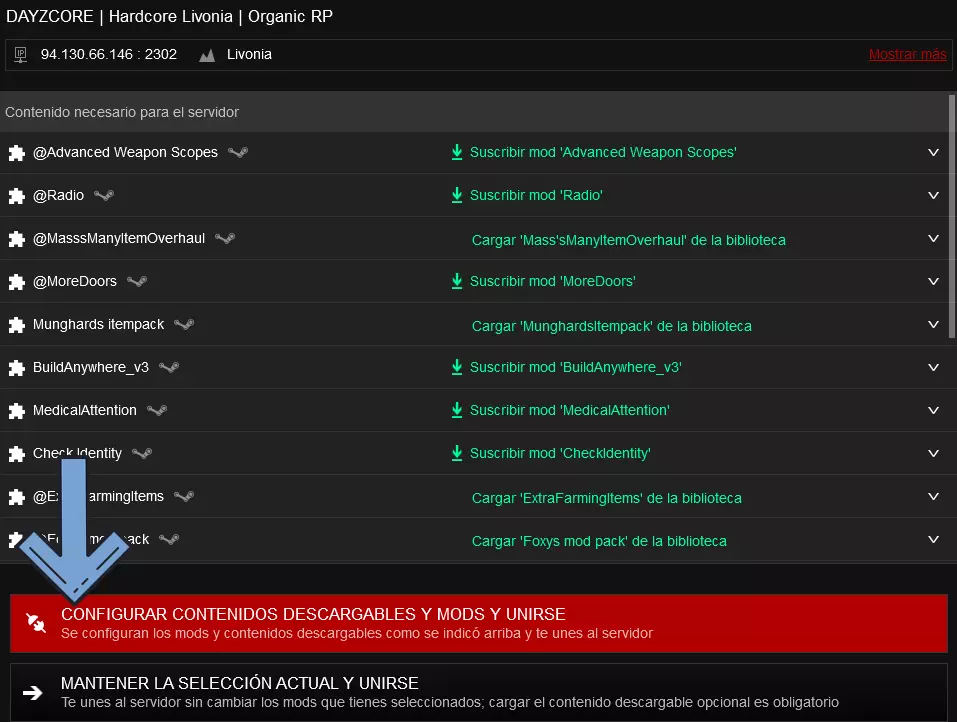This screenshot has width=957, height=722.
Task: Click download arrow icon for CheckIdentity
Action: point(457,453)
